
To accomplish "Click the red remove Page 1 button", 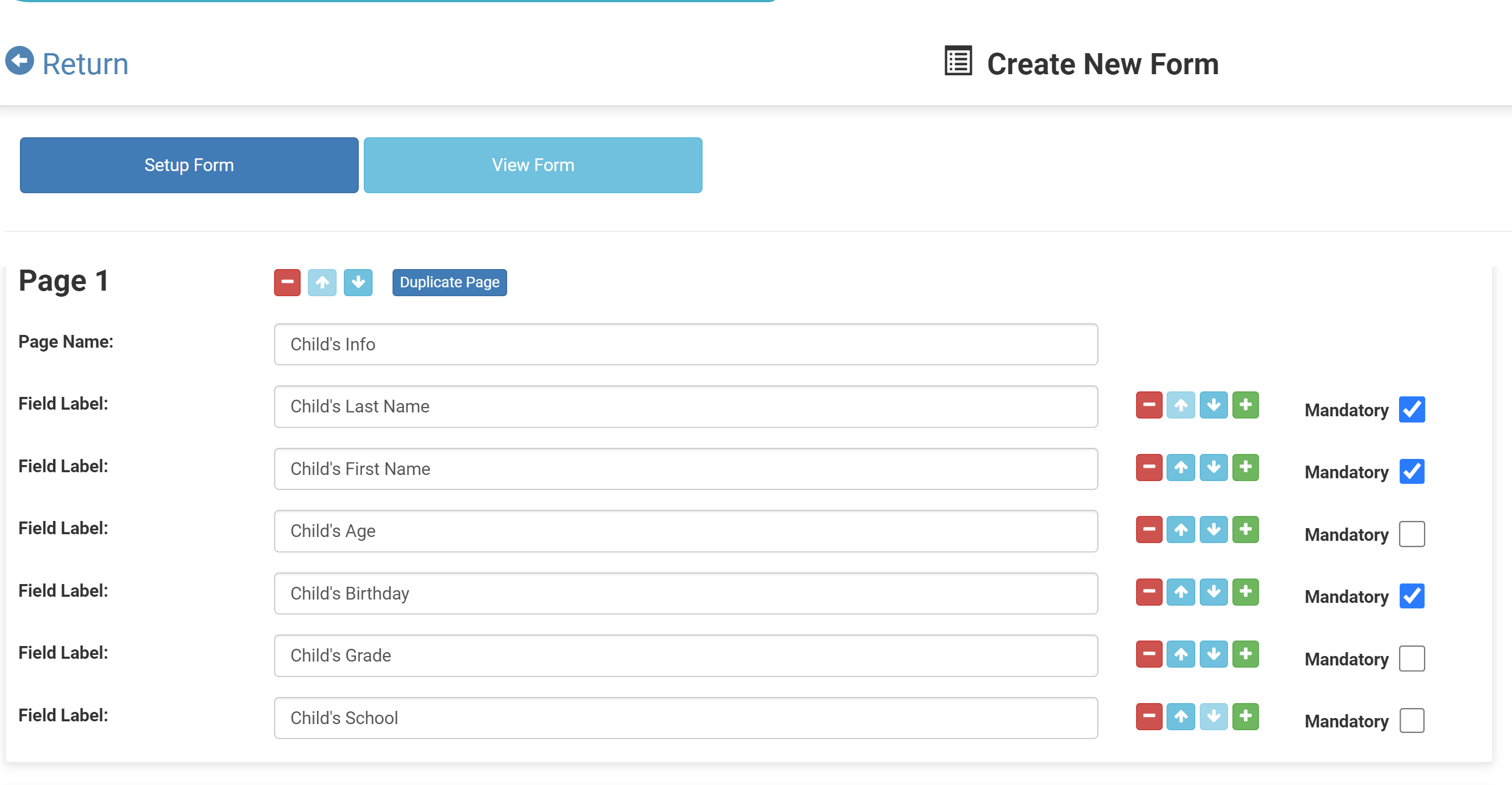I will 287,282.
